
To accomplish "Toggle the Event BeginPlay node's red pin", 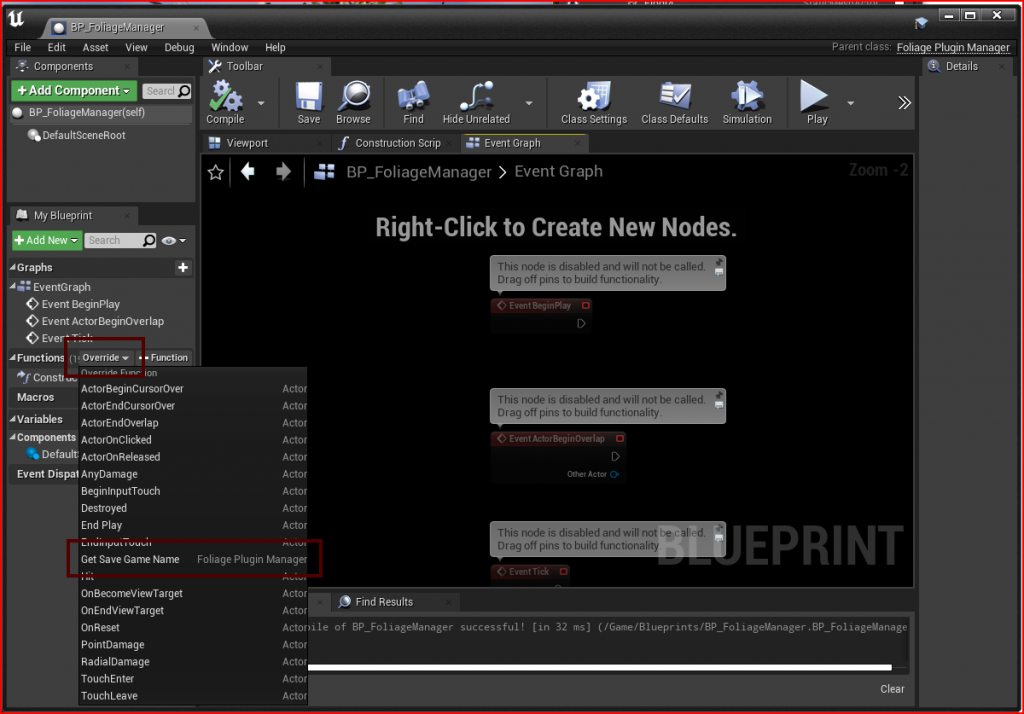I will coord(586,305).
